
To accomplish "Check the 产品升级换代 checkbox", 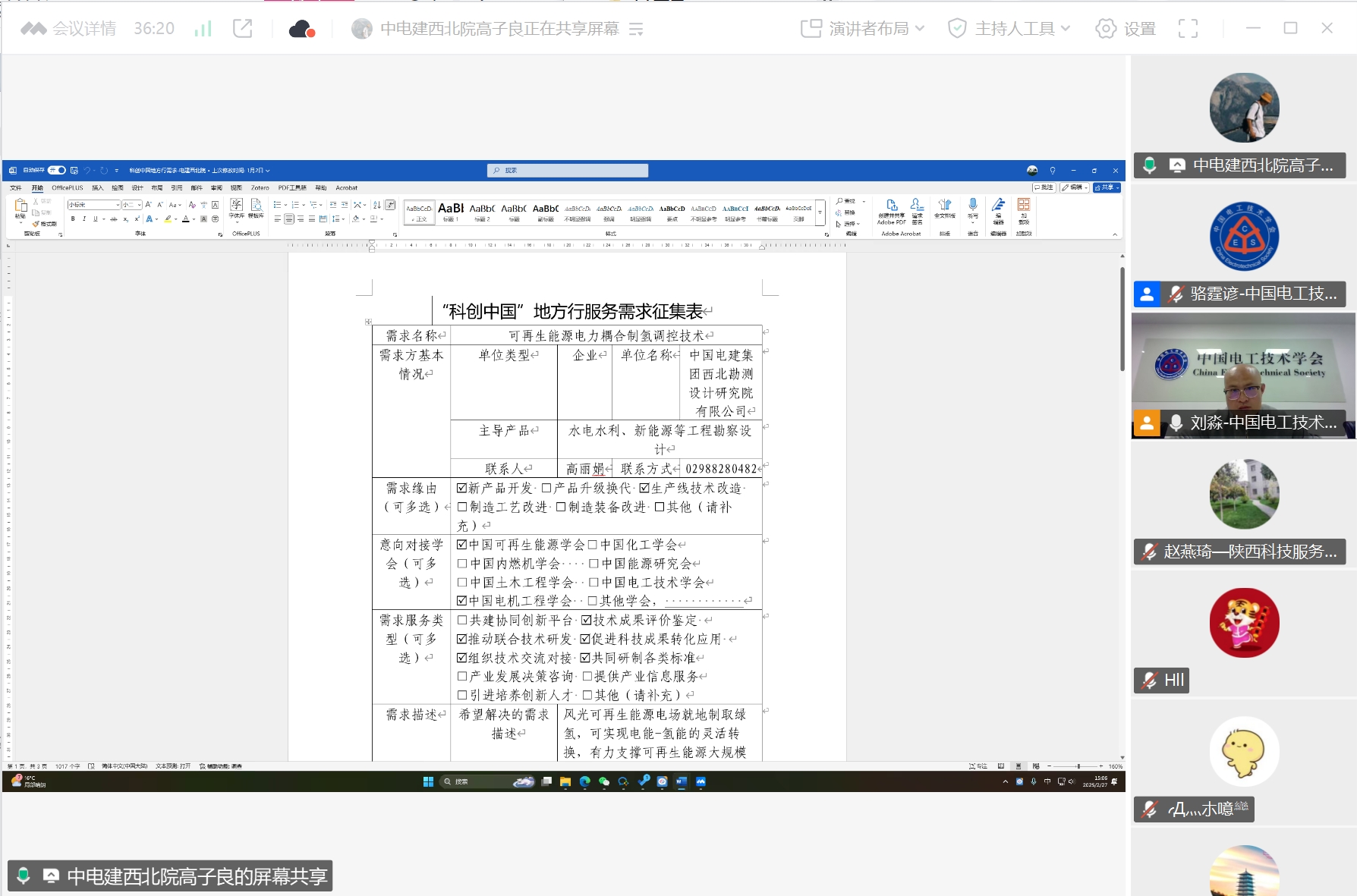I will [x=546, y=488].
